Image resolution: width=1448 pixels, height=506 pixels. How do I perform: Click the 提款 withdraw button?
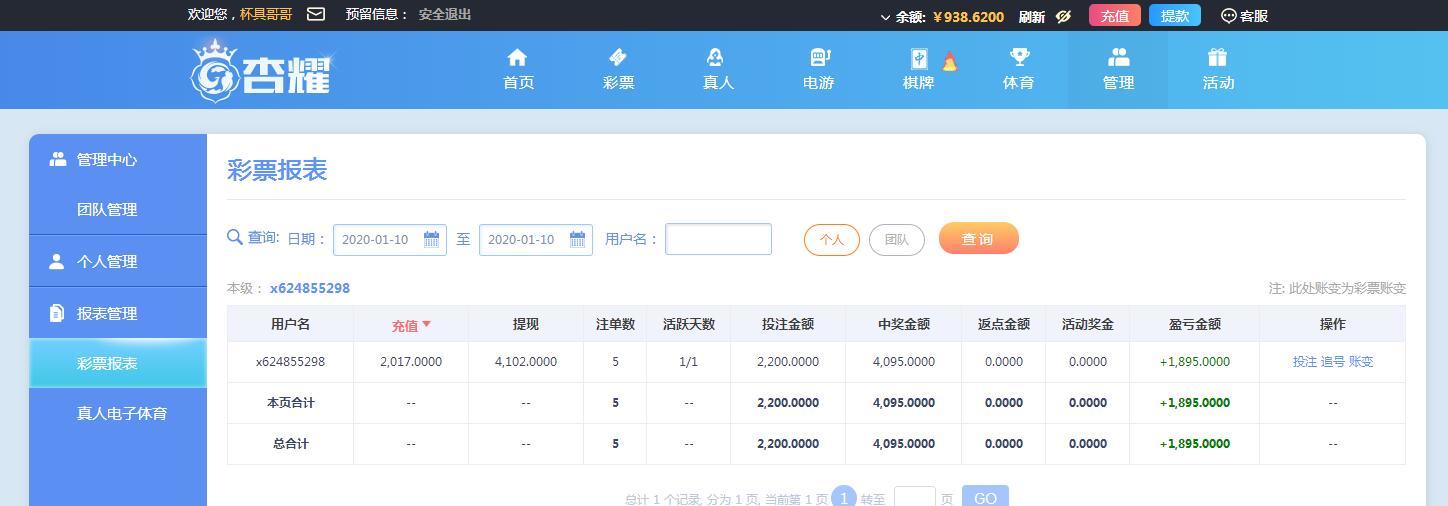(x=1175, y=15)
